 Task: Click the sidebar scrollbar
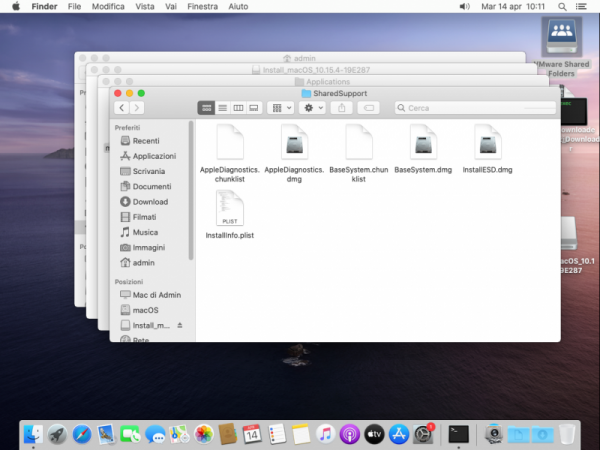tap(191, 190)
